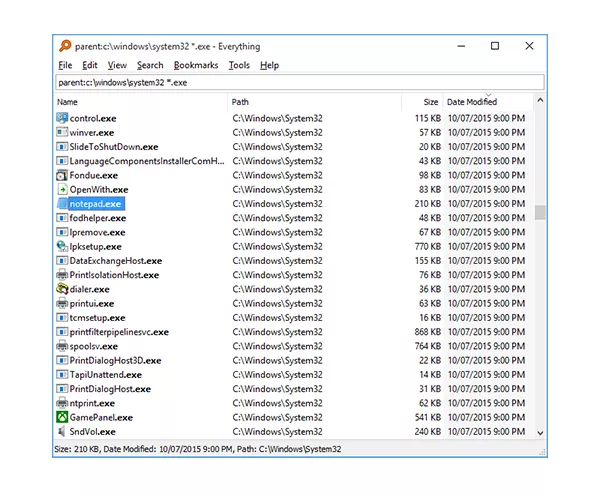
Task: Click the winver.exe file icon
Action: [x=62, y=132]
